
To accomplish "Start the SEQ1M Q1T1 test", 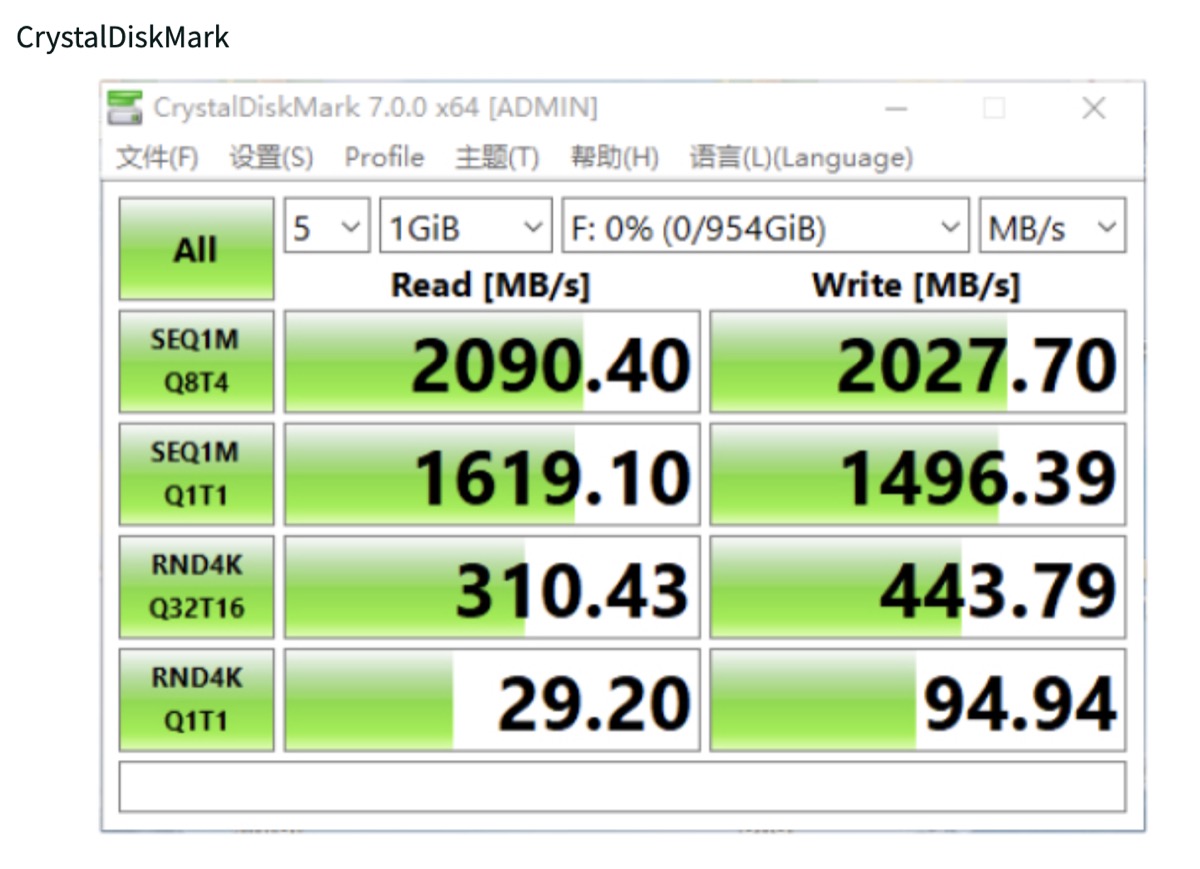I will [x=196, y=474].
